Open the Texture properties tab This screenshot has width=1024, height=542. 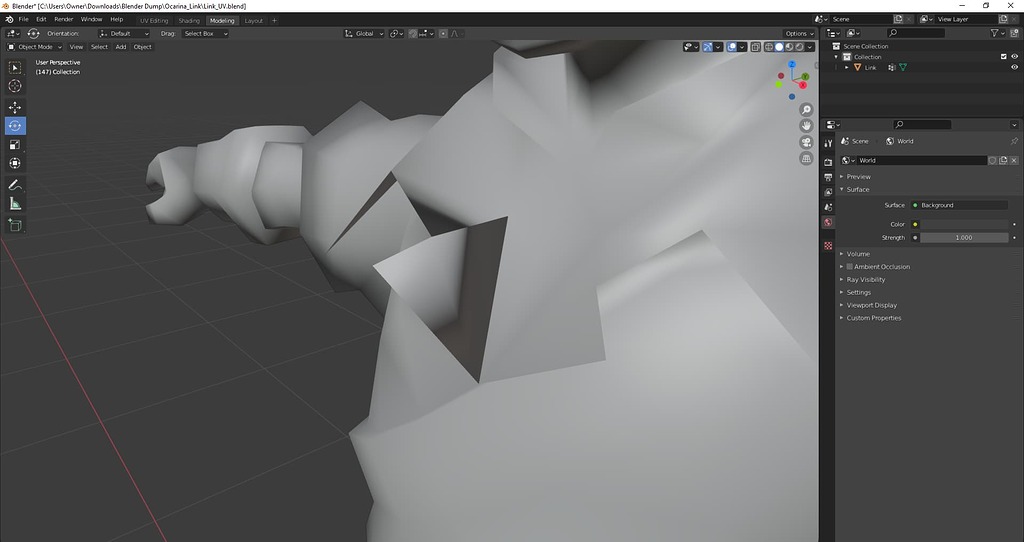[828, 246]
